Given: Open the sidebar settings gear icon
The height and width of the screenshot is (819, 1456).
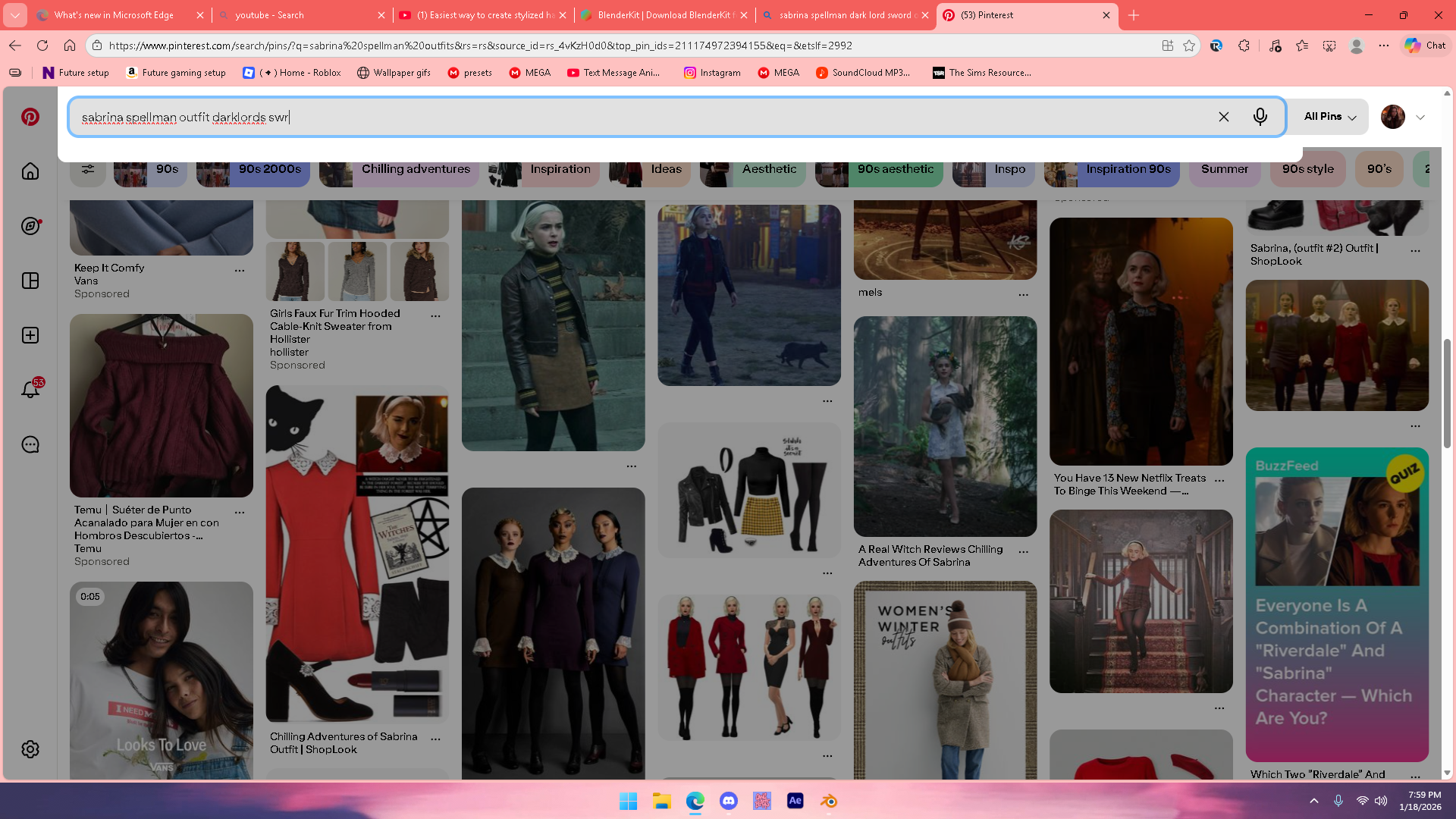Looking at the screenshot, I should tap(30, 749).
